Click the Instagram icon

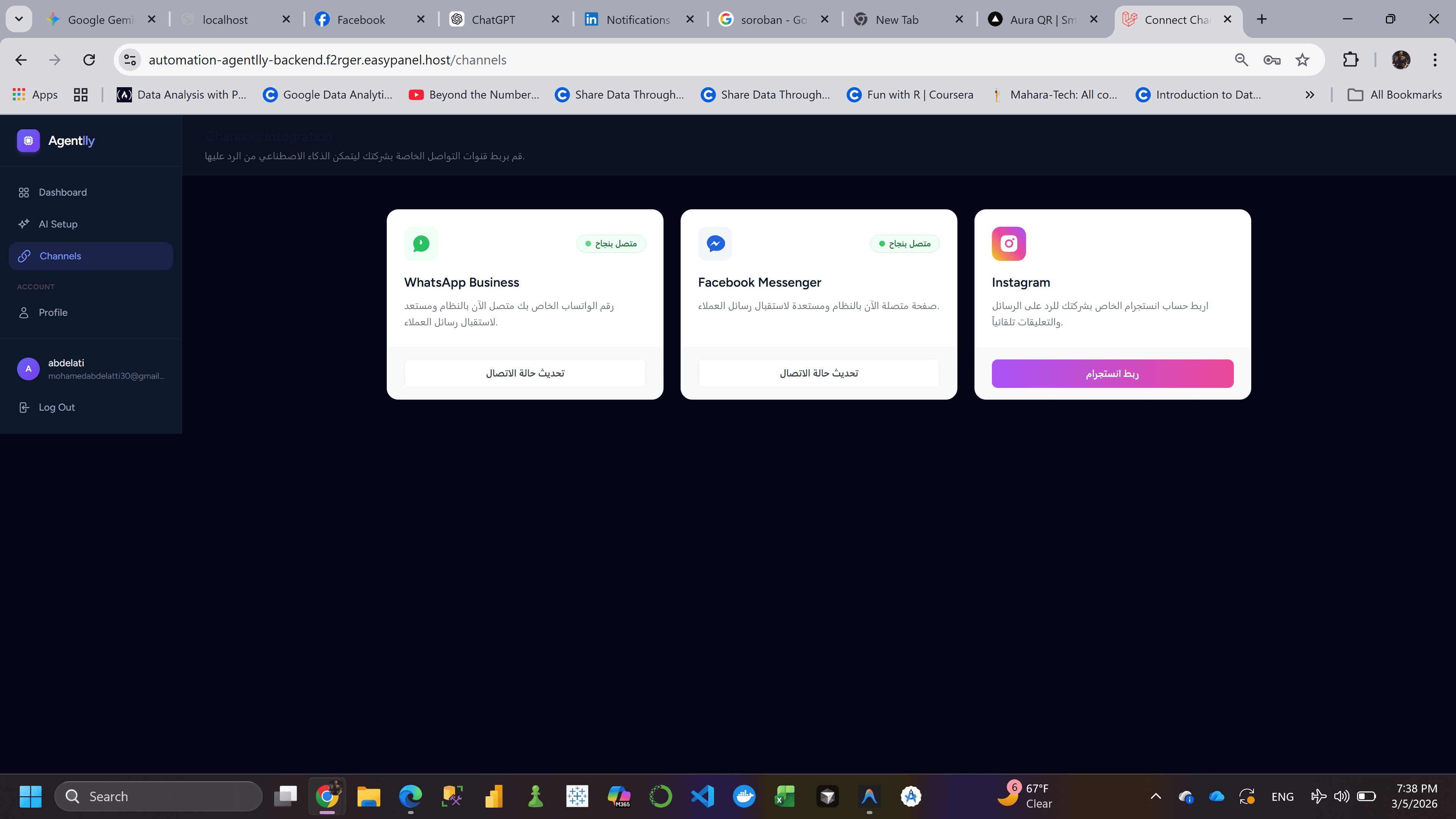tap(1009, 243)
